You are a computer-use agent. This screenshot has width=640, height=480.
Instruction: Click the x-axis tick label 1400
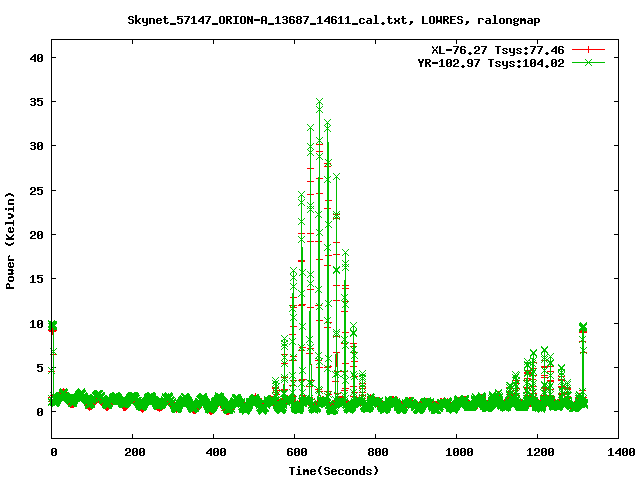pos(621,452)
